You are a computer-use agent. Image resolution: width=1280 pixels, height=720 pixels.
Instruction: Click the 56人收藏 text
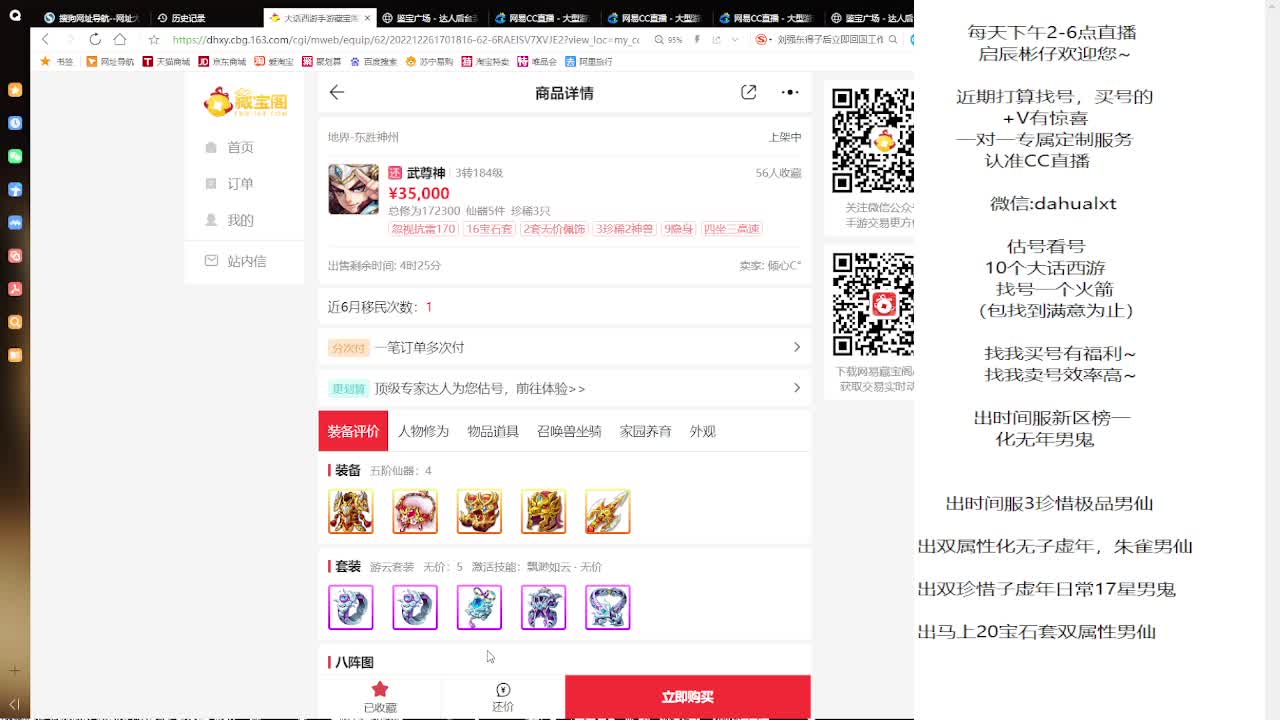(778, 173)
